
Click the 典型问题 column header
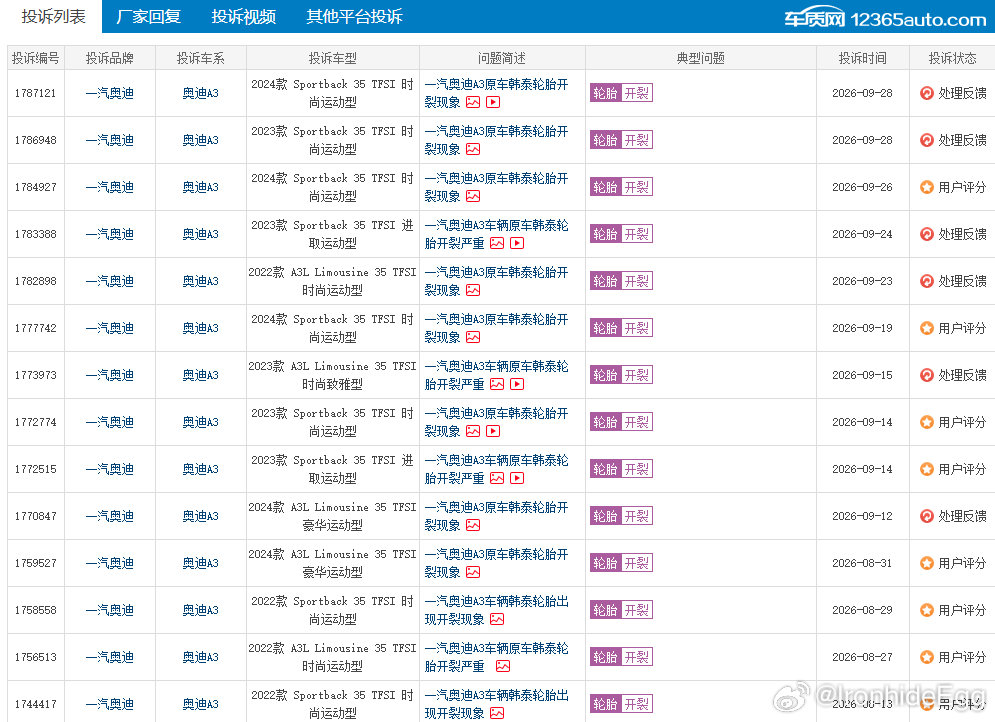(x=701, y=58)
